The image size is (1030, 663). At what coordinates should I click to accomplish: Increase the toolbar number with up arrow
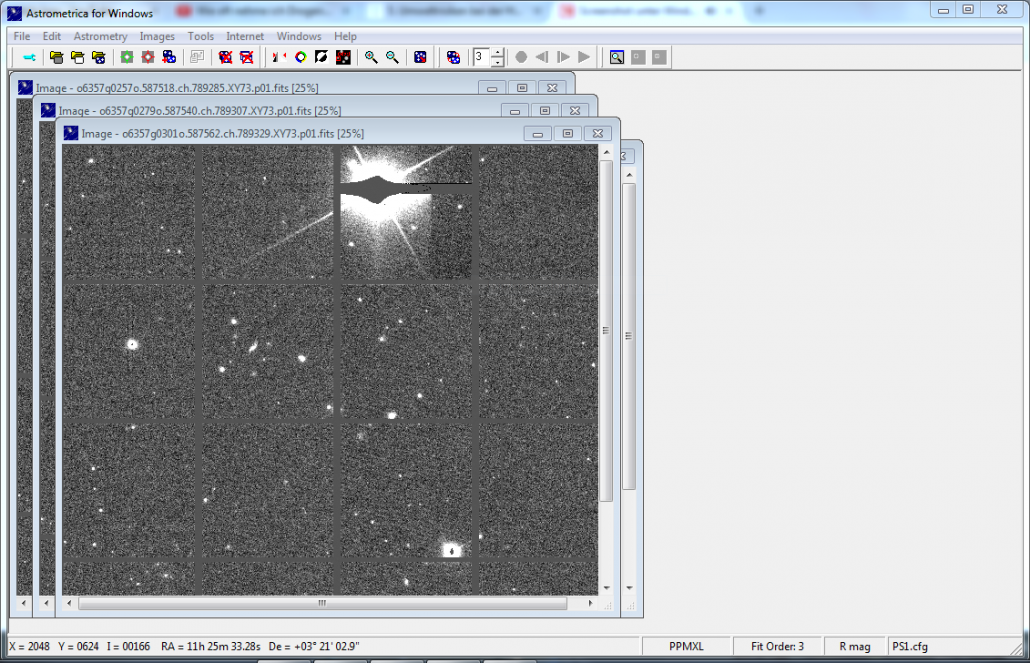[x=498, y=52]
